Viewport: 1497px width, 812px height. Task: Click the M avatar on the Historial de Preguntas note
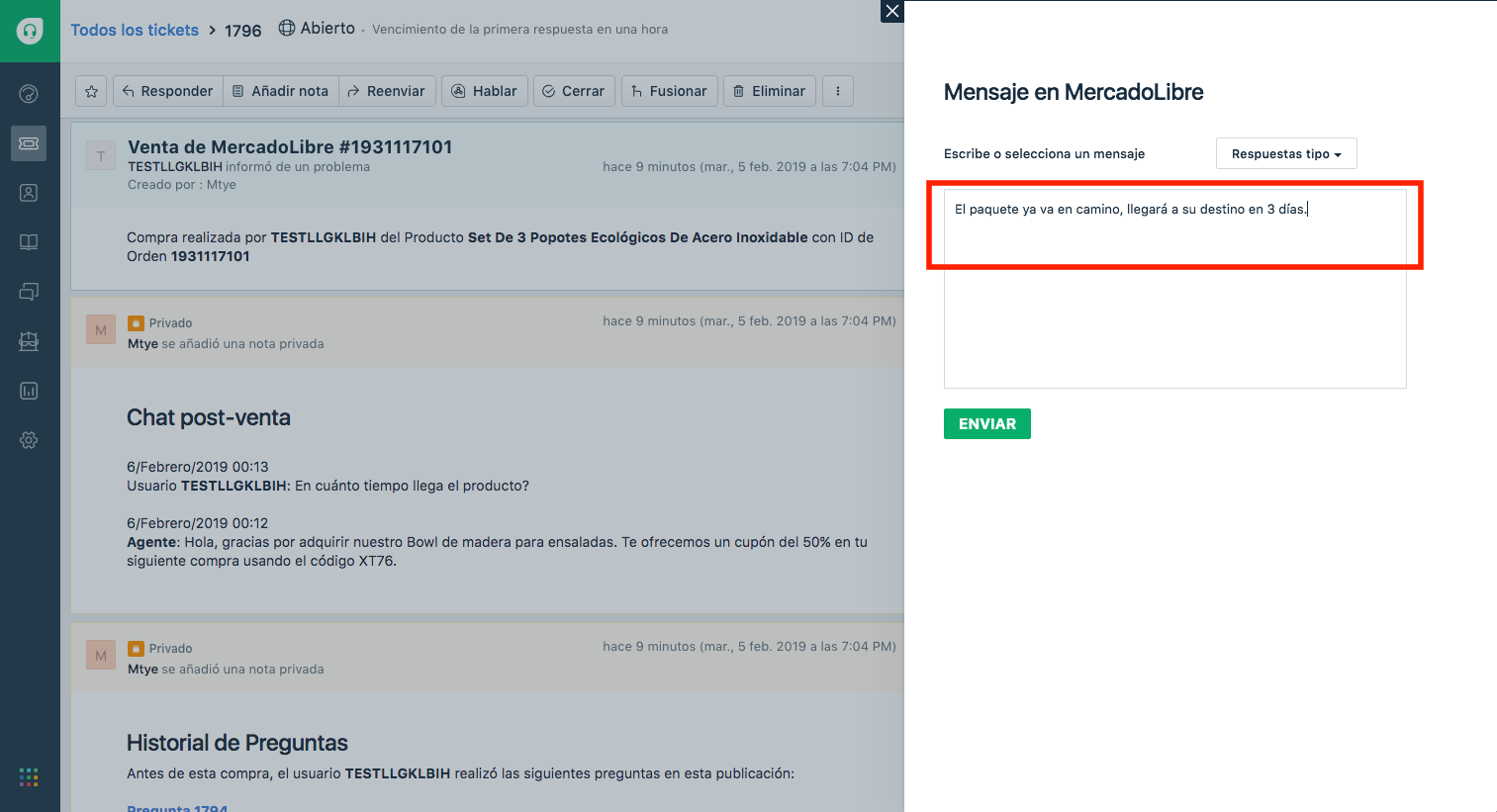(101, 655)
